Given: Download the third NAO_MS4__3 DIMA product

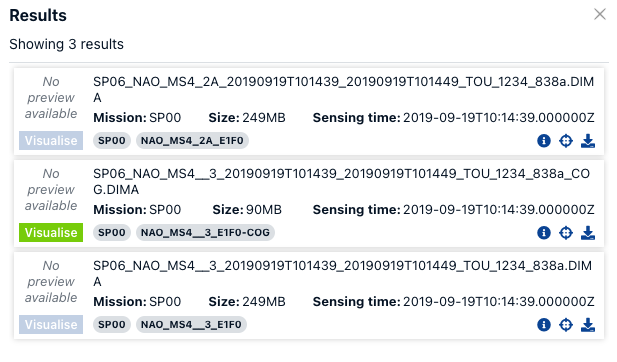Looking at the screenshot, I should pos(588,325).
